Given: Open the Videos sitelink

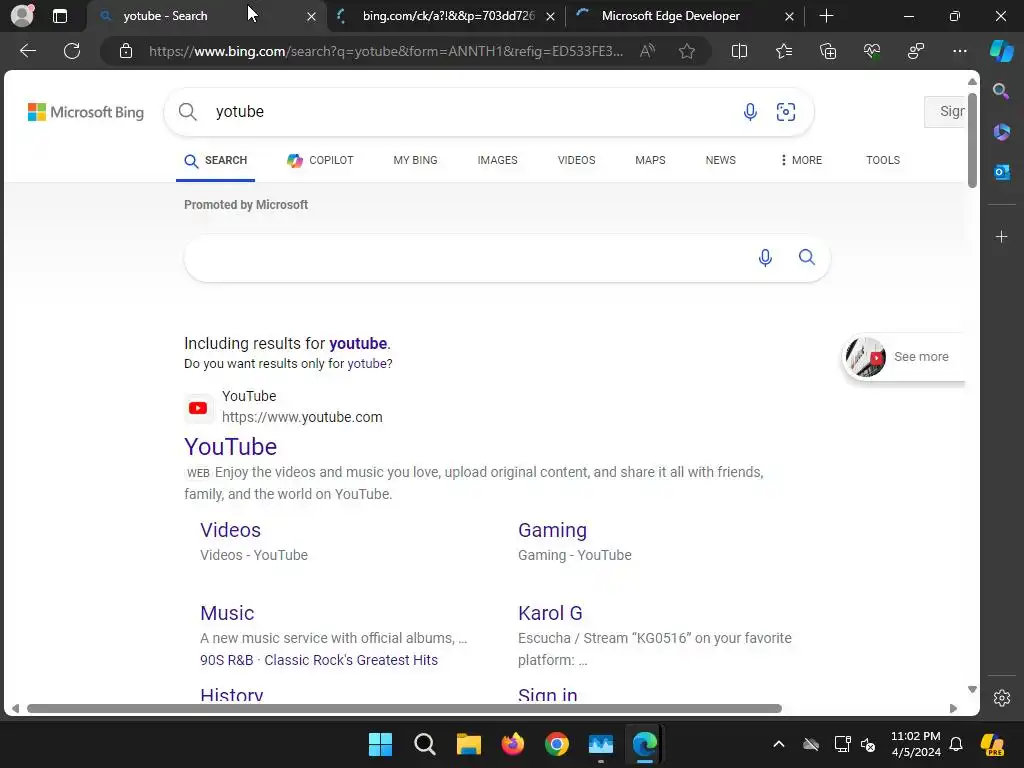Looking at the screenshot, I should pyautogui.click(x=231, y=530).
